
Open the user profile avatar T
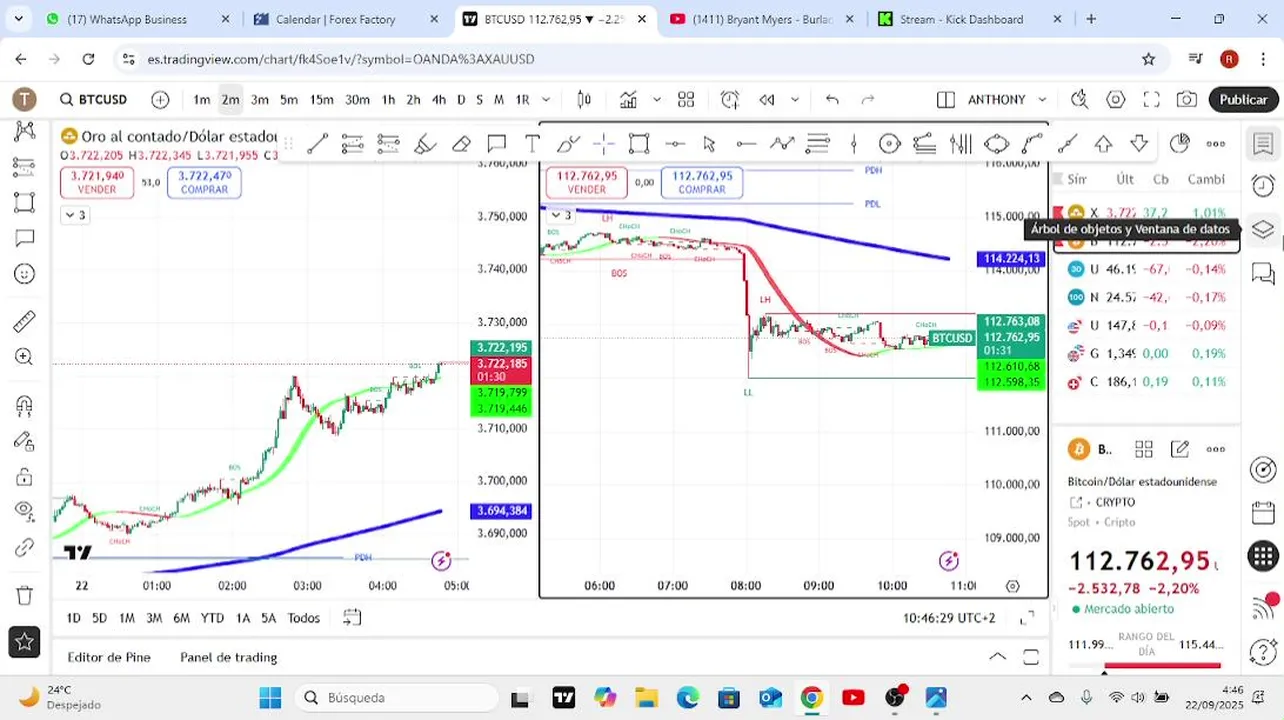click(x=24, y=99)
